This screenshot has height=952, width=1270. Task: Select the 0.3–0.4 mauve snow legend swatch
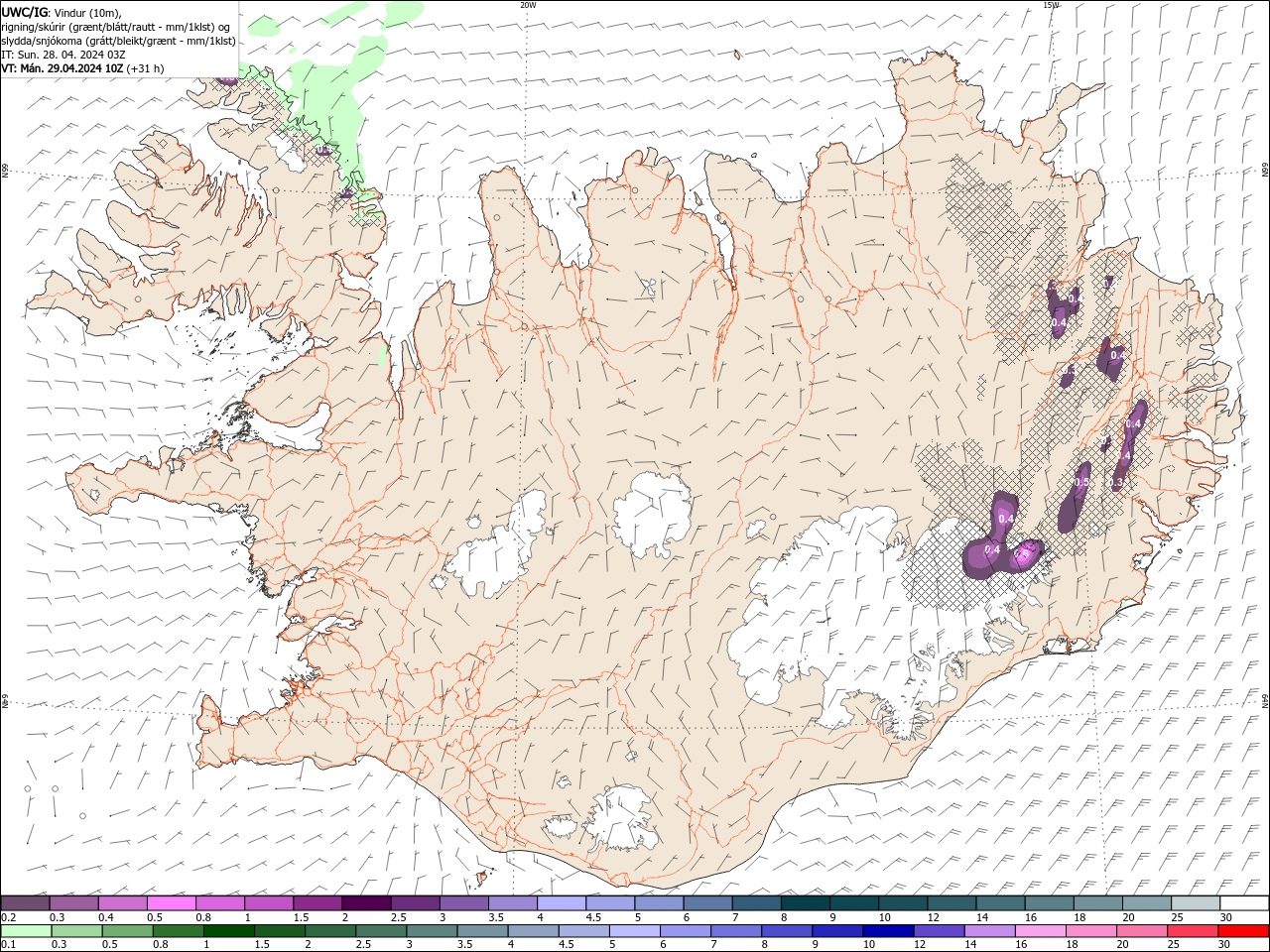click(x=73, y=903)
